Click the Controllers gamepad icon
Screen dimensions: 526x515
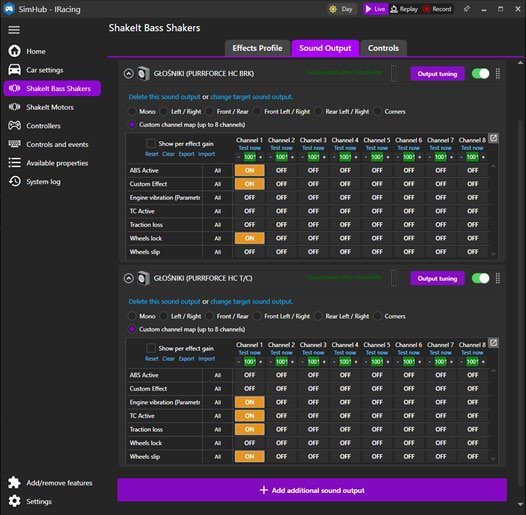tap(14, 125)
